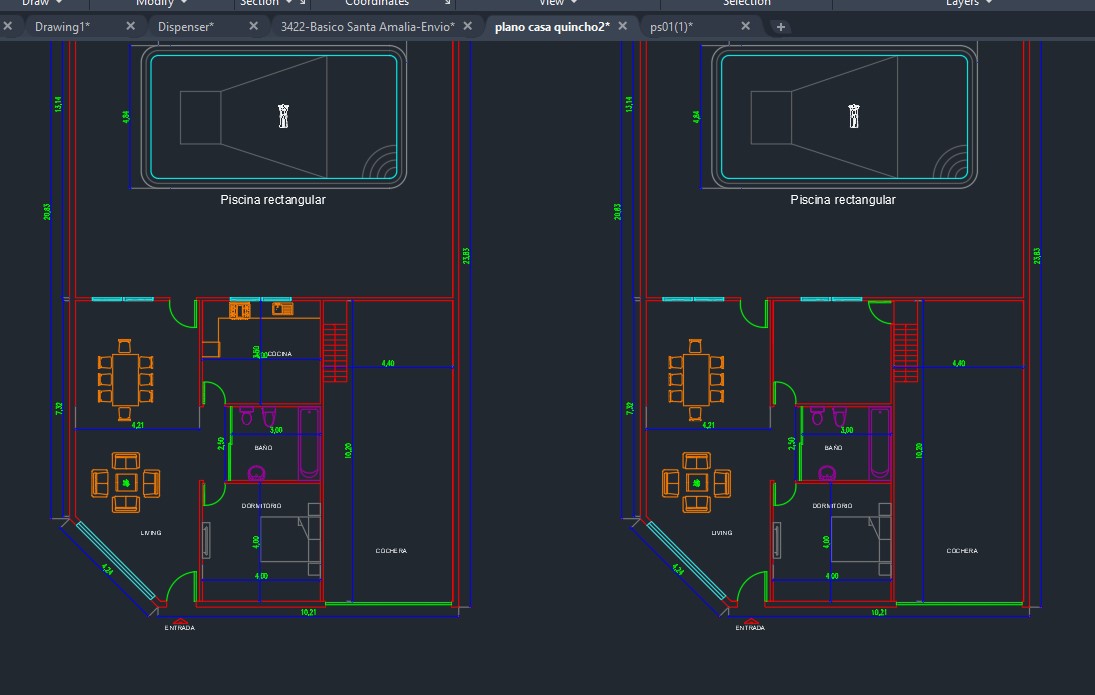The image size is (1095, 695).
Task: Open a new drawing tab with plus button
Action: click(781, 27)
